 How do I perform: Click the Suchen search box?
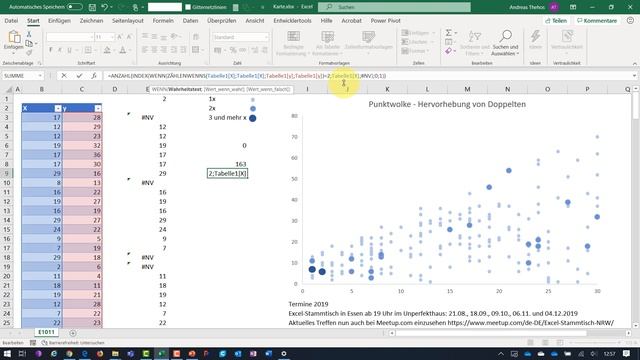click(394, 7)
